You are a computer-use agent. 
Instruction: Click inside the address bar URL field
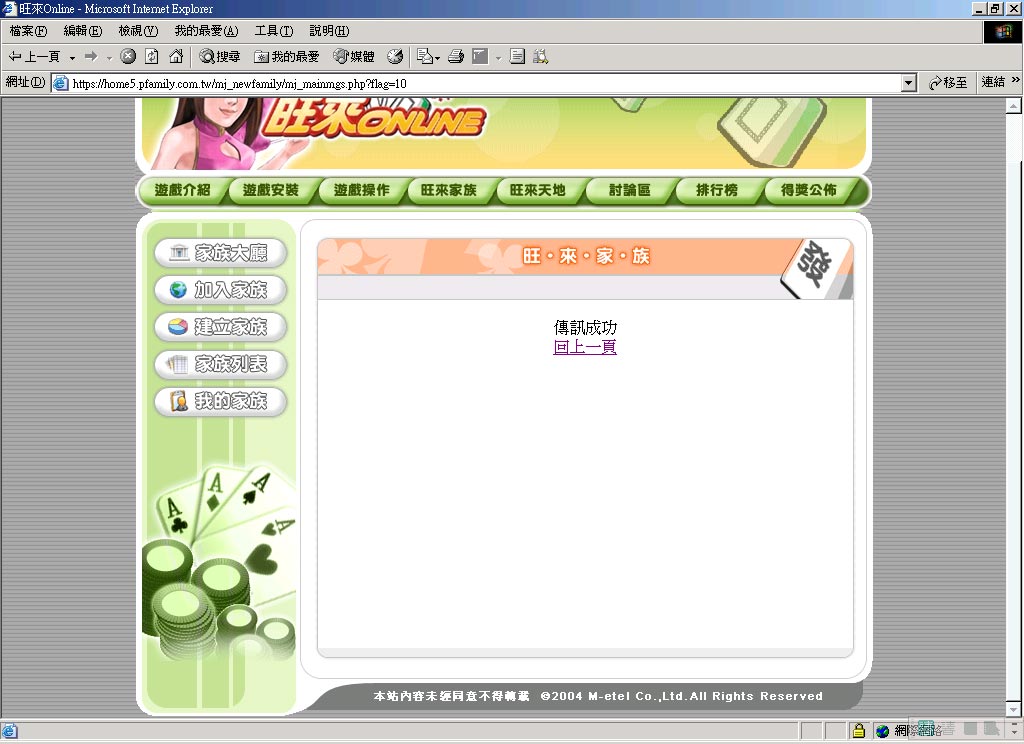click(x=480, y=83)
